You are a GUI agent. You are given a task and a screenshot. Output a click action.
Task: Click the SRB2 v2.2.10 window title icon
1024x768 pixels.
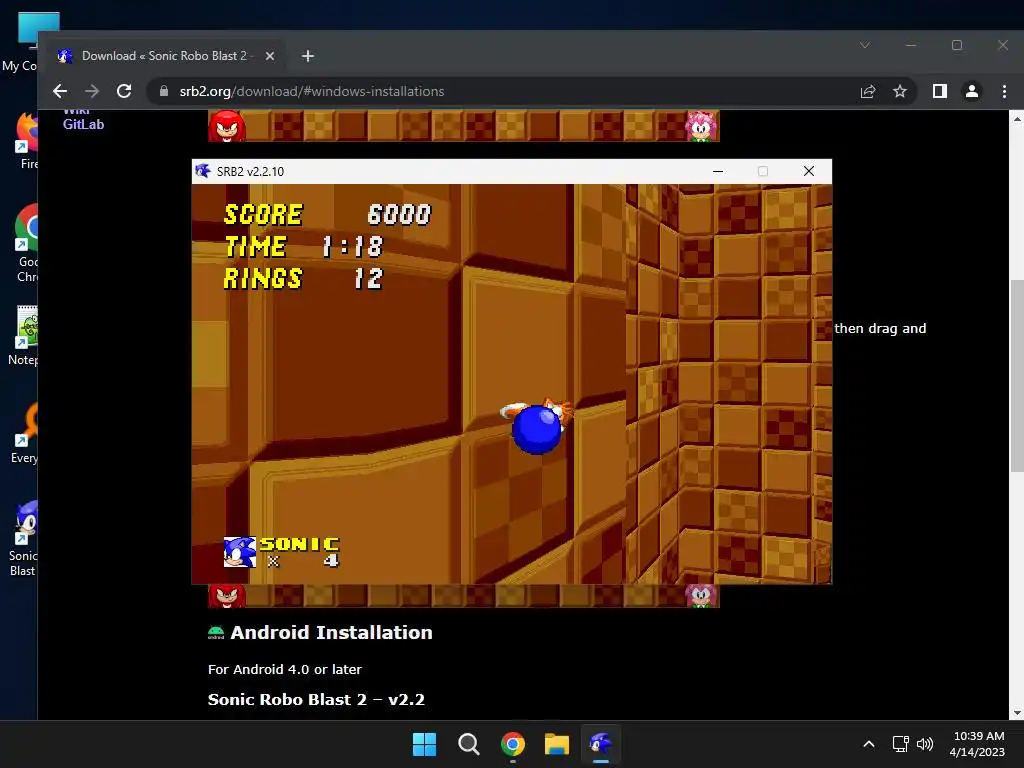[203, 171]
